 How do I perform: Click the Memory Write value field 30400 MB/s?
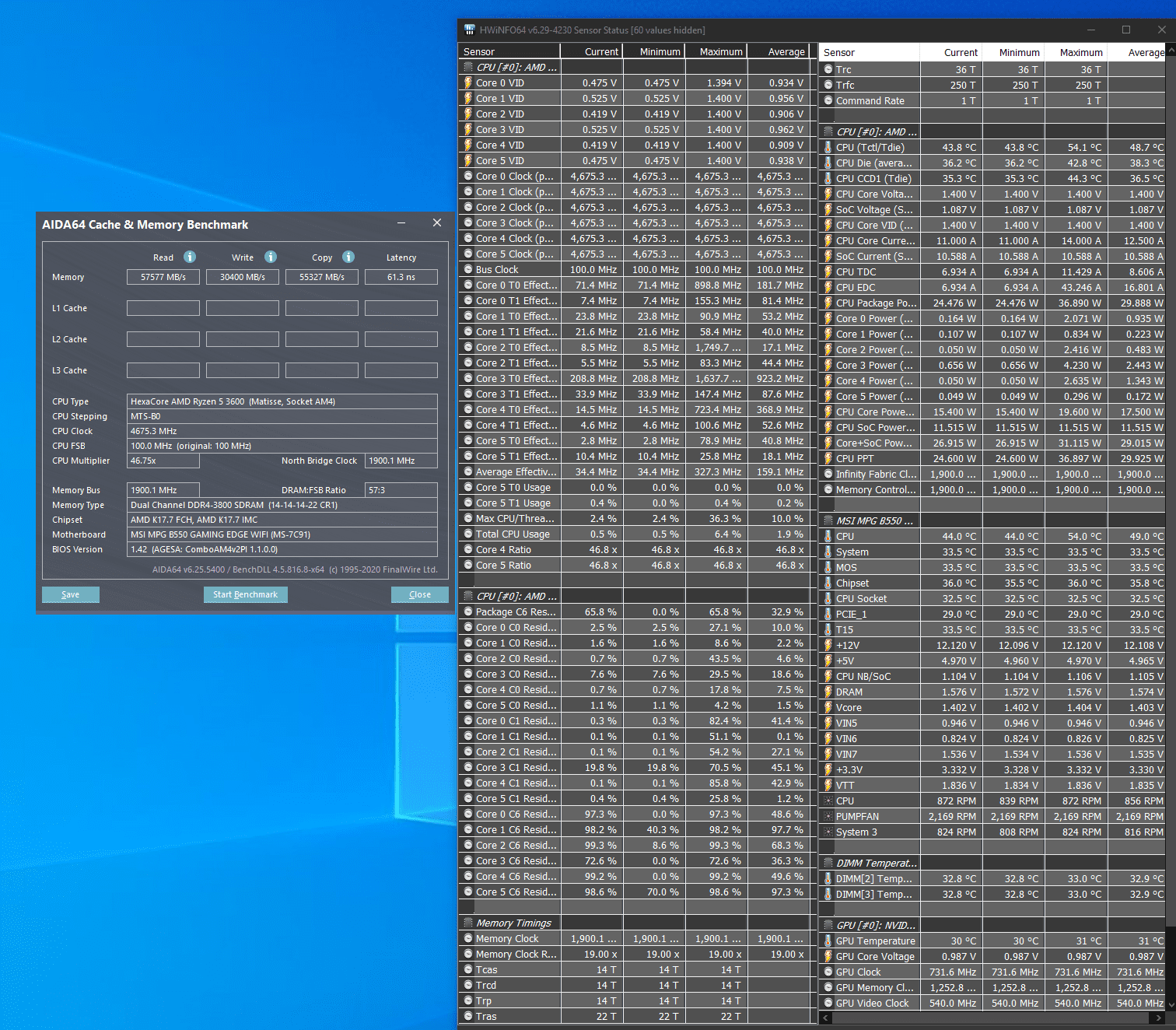pos(243,277)
